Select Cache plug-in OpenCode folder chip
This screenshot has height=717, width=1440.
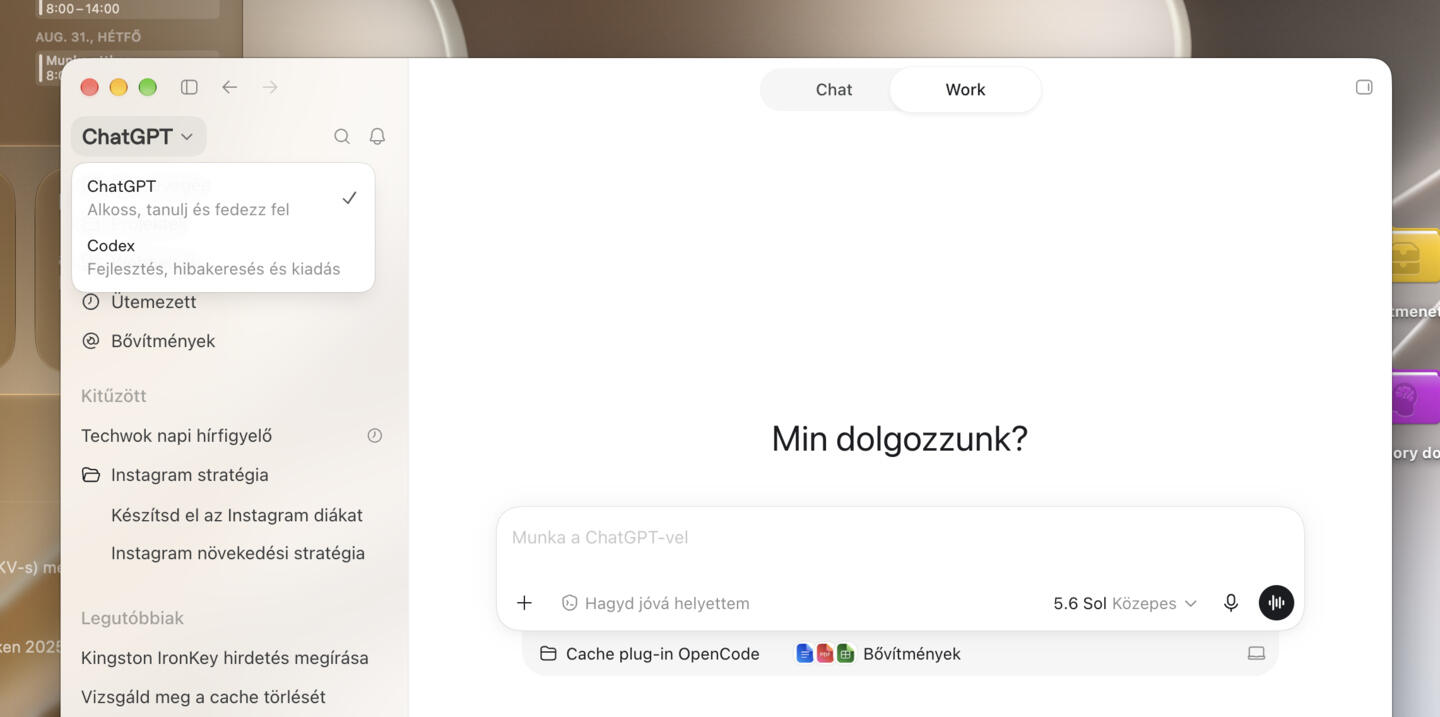[650, 654]
